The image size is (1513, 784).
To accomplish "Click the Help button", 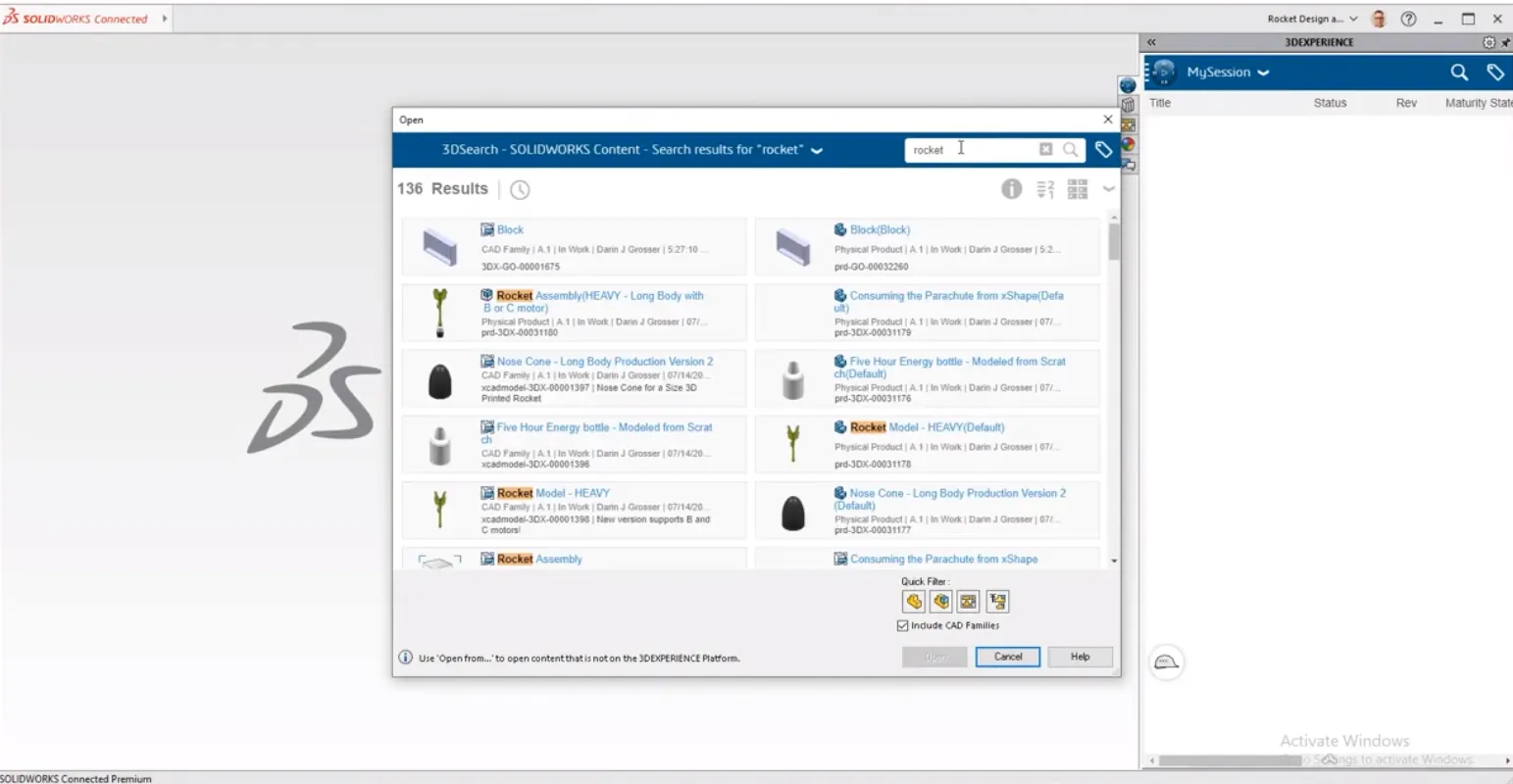I will click(x=1080, y=657).
